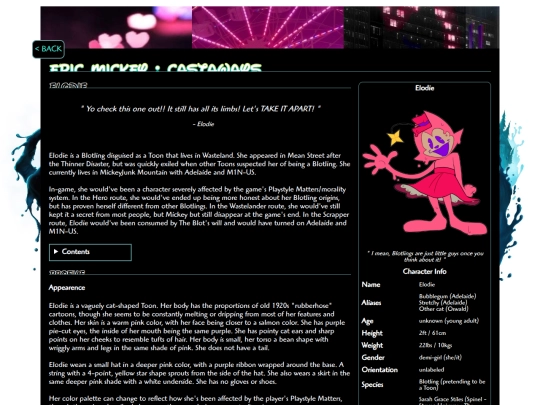The image size is (540, 405).
Task: Click the paragraph starting 'Elodie is a Blotling disguised'
Action: (x=199, y=164)
